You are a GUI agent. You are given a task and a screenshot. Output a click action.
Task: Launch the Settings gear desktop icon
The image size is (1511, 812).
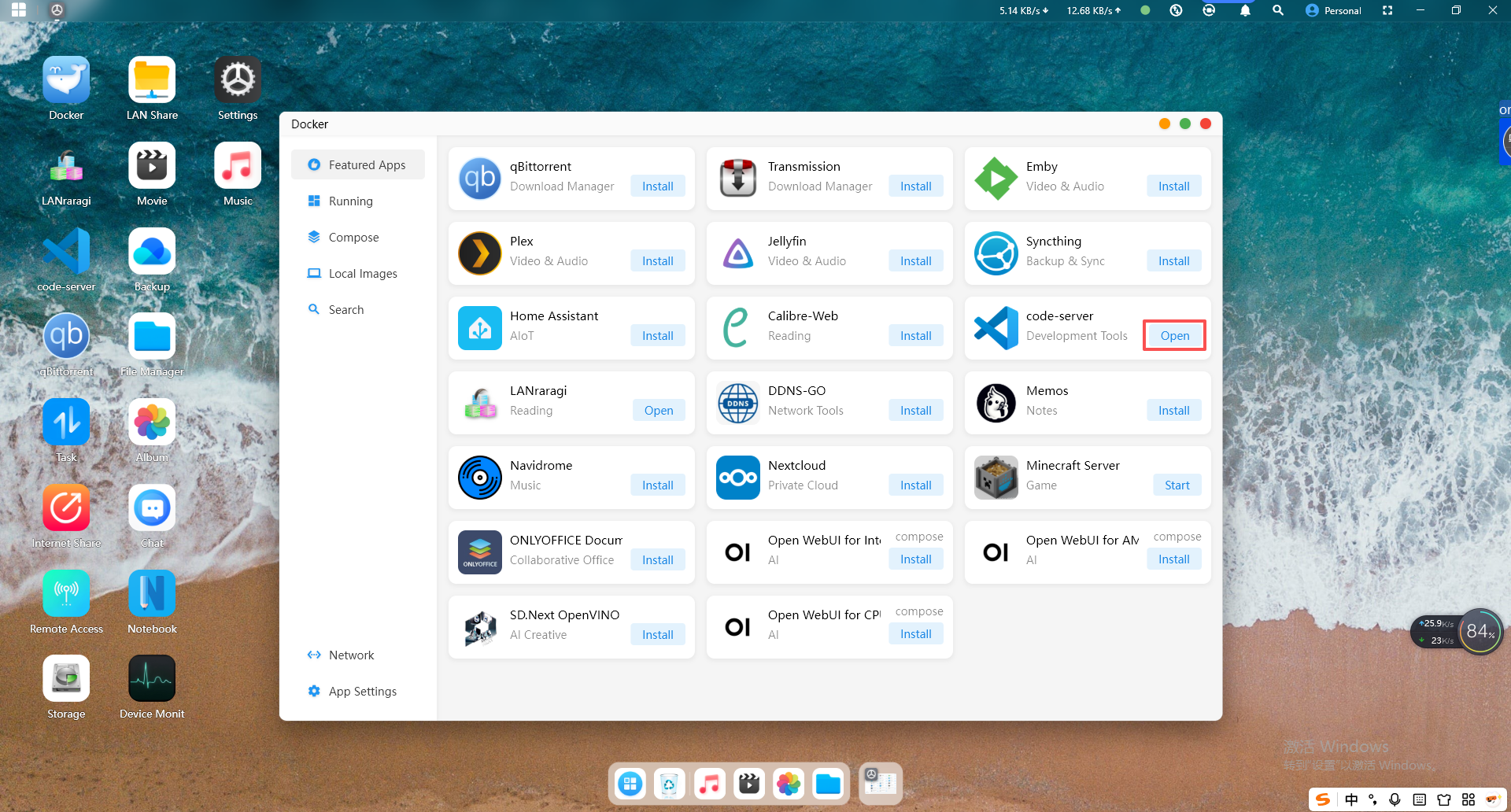(238, 80)
